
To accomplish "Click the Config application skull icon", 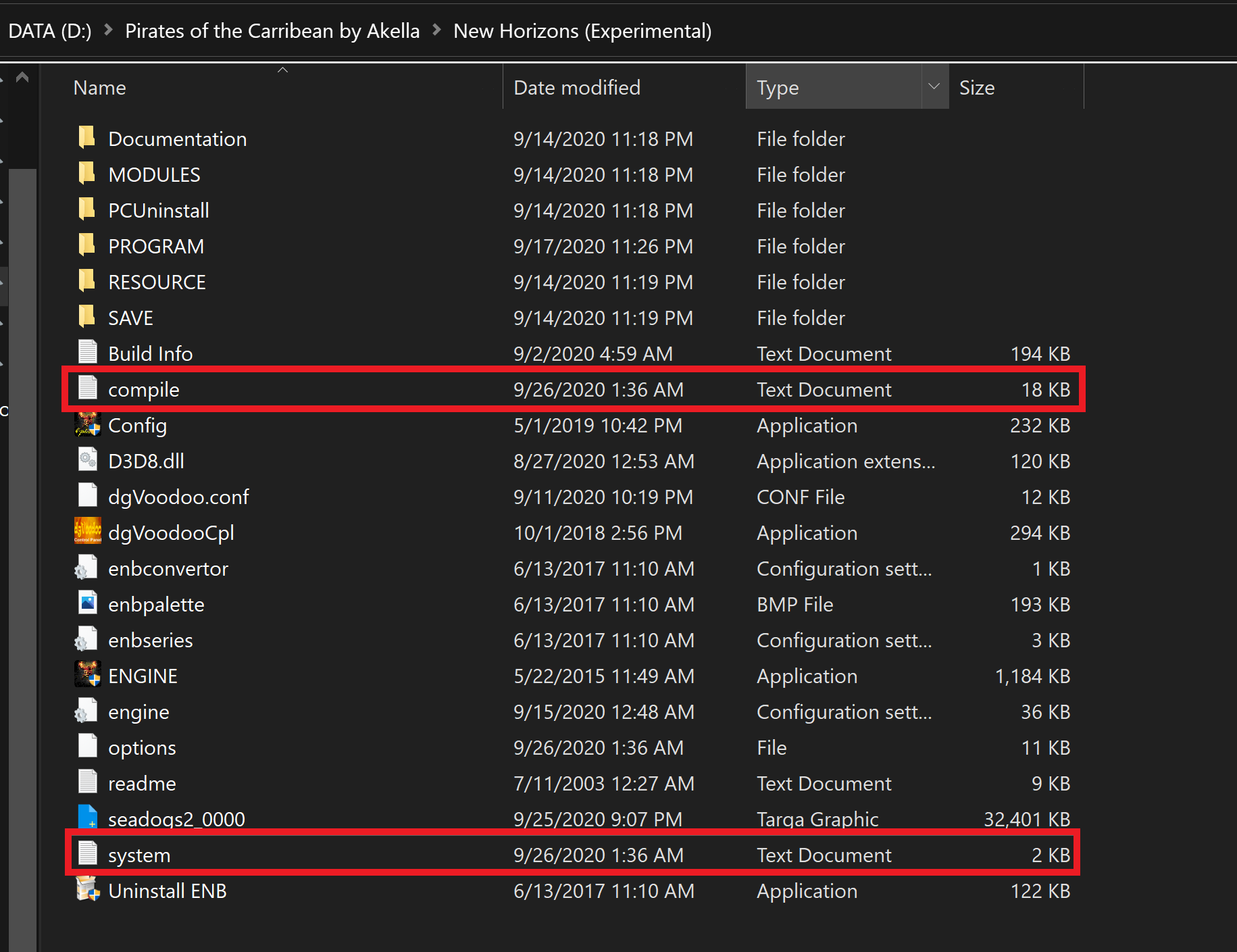I will (x=87, y=425).
